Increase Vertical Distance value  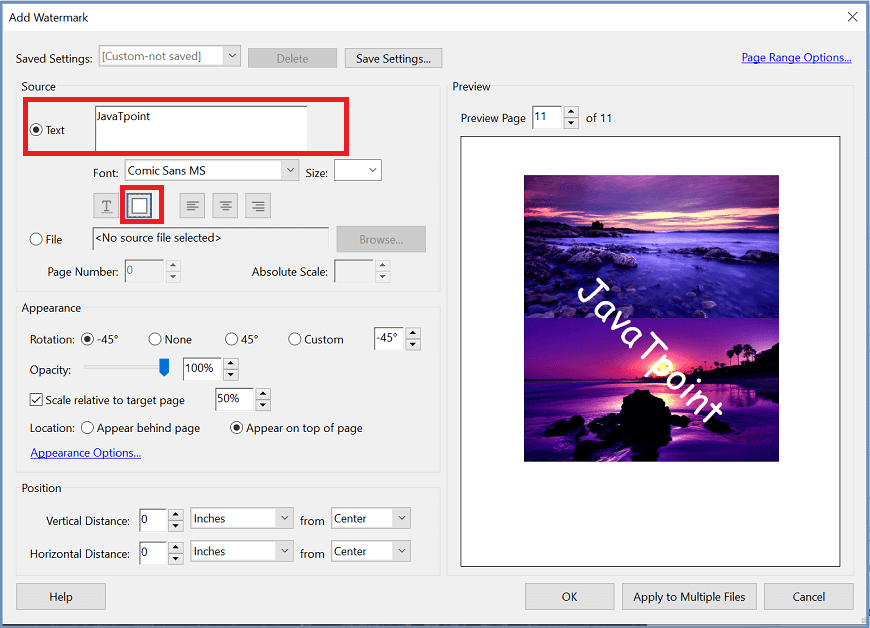(175, 514)
